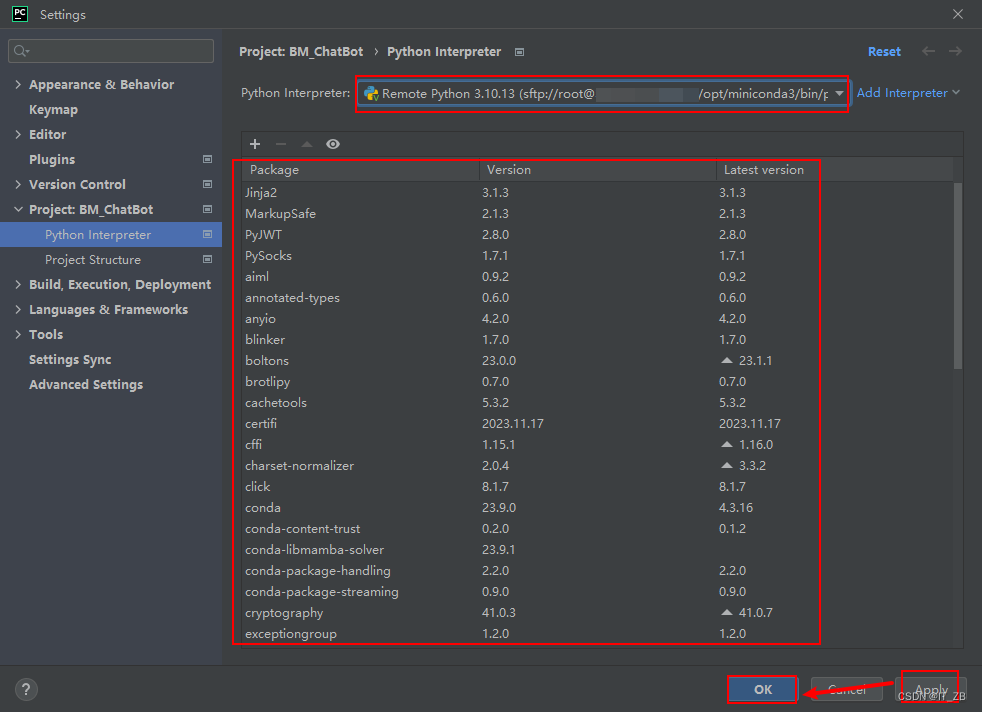
Task: Click project-level icon beside Python Interpreter breadcrumb
Action: [x=519, y=52]
